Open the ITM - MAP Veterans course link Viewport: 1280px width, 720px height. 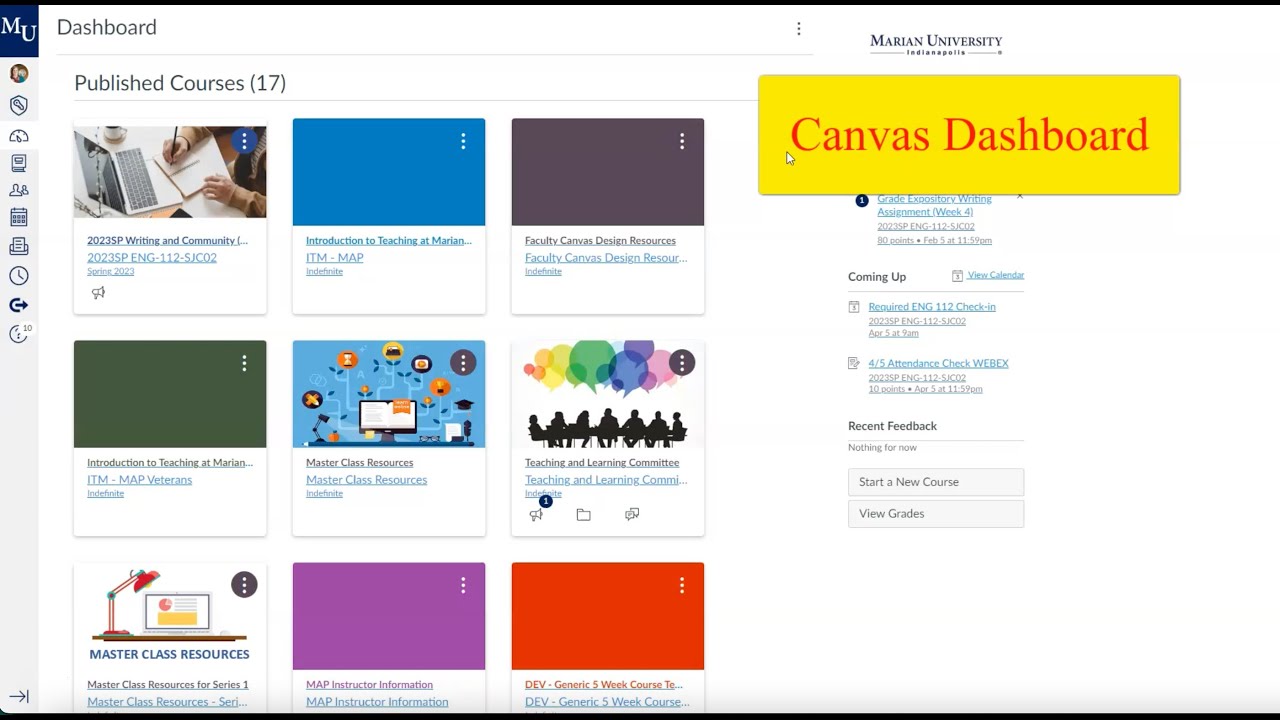click(x=139, y=479)
